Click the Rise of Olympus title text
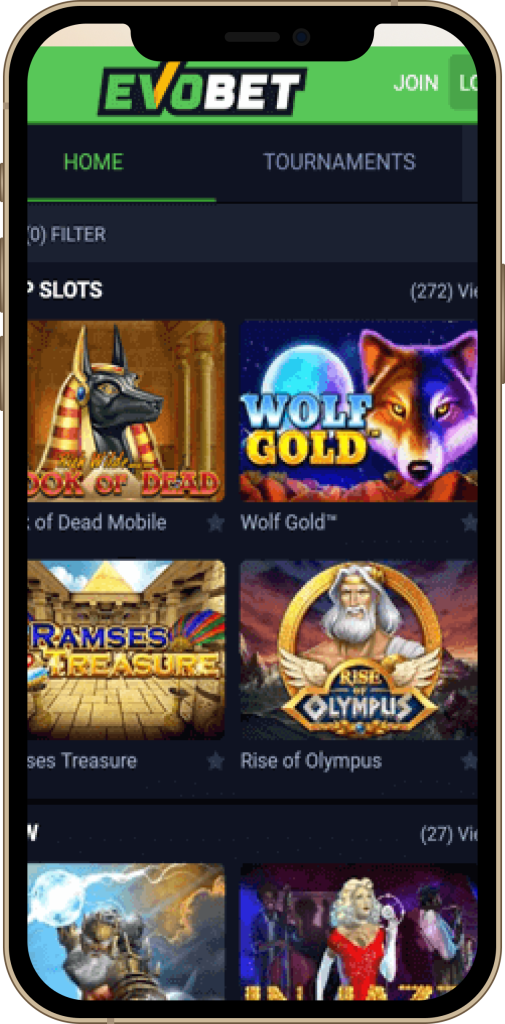 [311, 761]
